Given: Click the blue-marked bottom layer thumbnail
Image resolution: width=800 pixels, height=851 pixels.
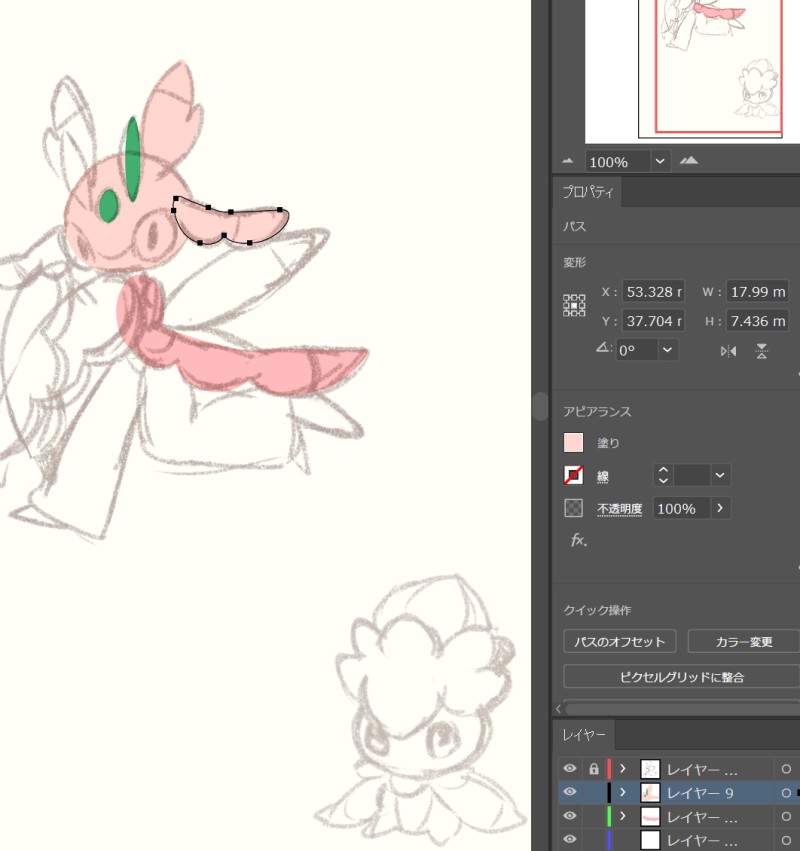Looking at the screenshot, I should coord(650,840).
